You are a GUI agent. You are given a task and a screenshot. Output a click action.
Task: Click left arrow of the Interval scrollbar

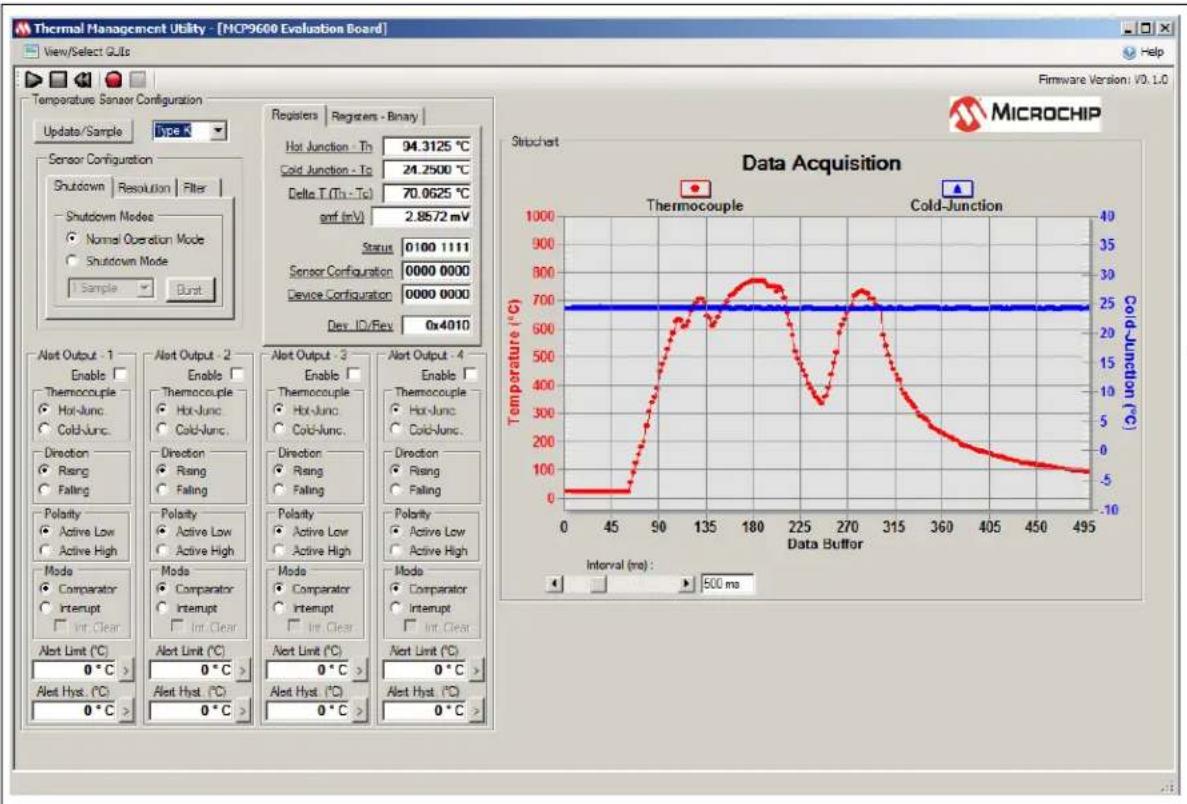point(555,584)
